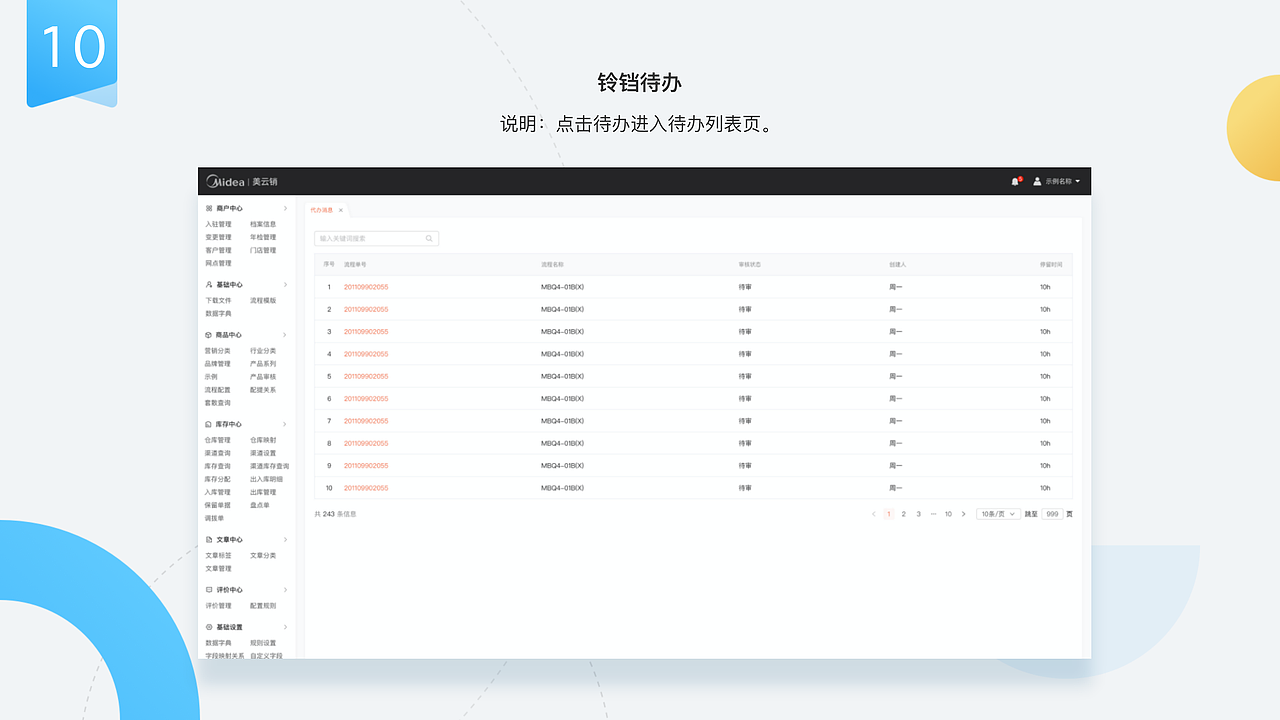切换到代办消息标签页

coord(322,210)
